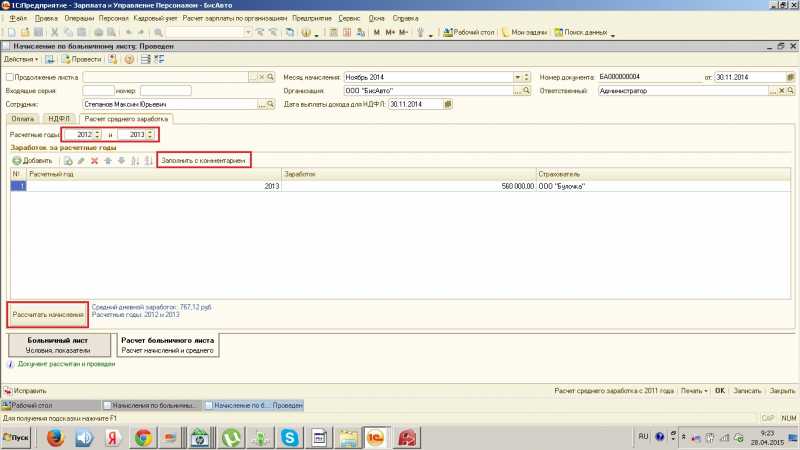Open calendar picker for document date
This screenshot has height=450, width=800.
pyautogui.click(x=790, y=77)
